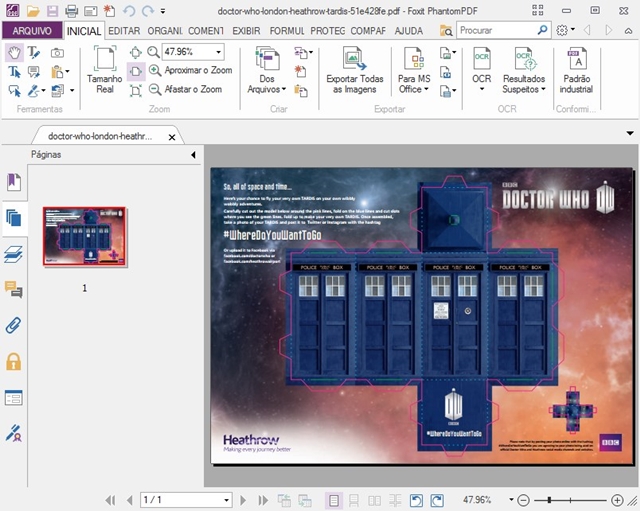Screen dimensions: 640x511
Task: Go to previous page arrow
Action: click(130, 500)
